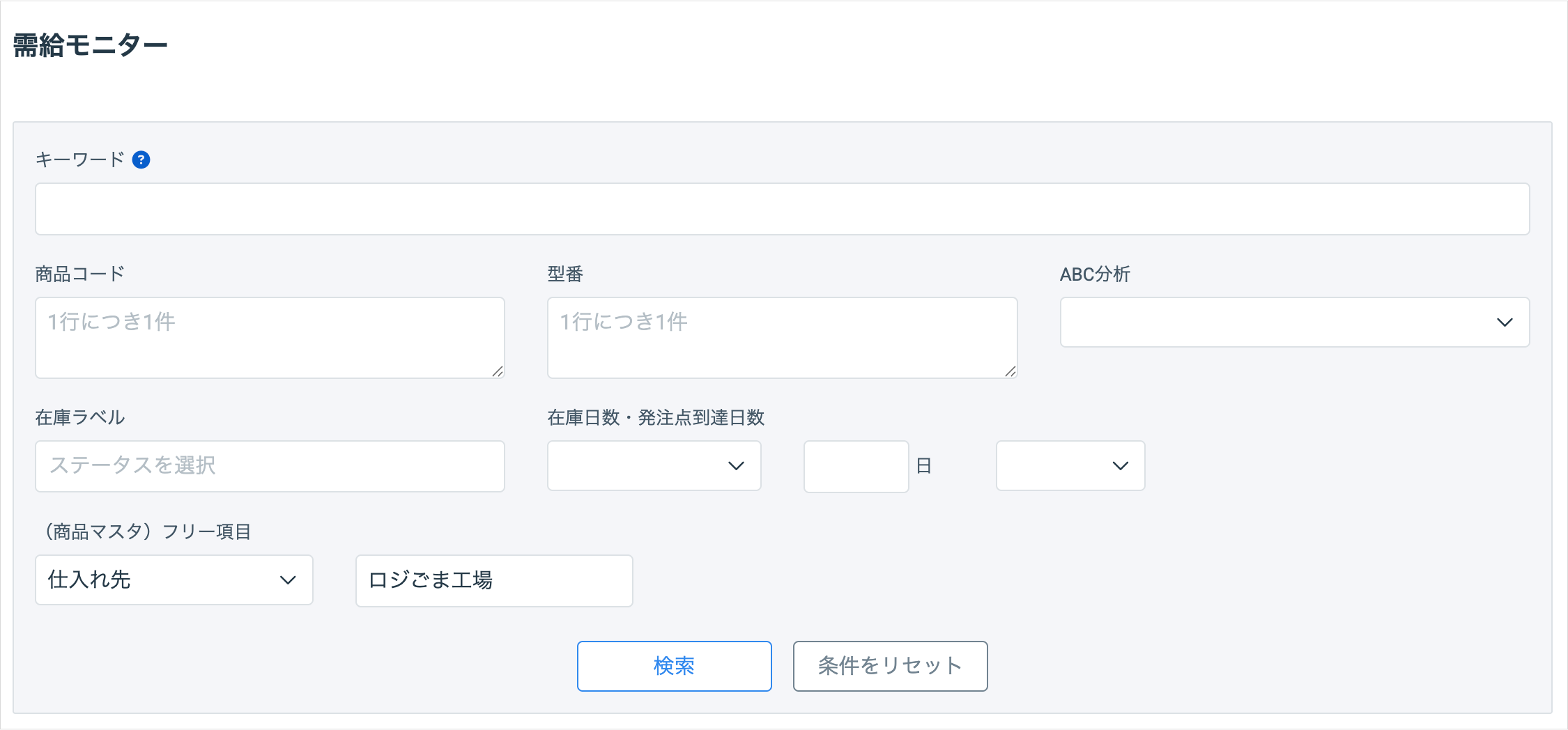Image resolution: width=1568 pixels, height=730 pixels.
Task: Click the 需給モニター page heading
Action: coord(91,46)
